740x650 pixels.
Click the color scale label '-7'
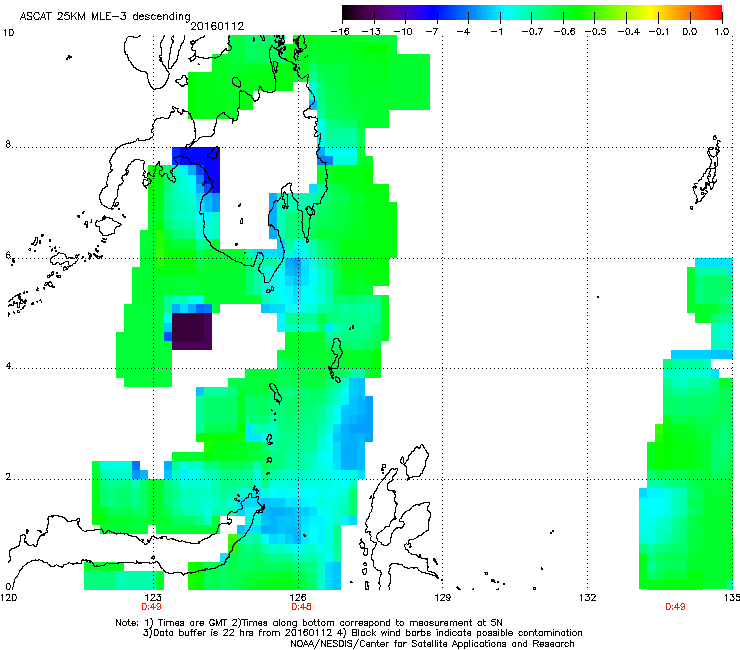[432, 32]
